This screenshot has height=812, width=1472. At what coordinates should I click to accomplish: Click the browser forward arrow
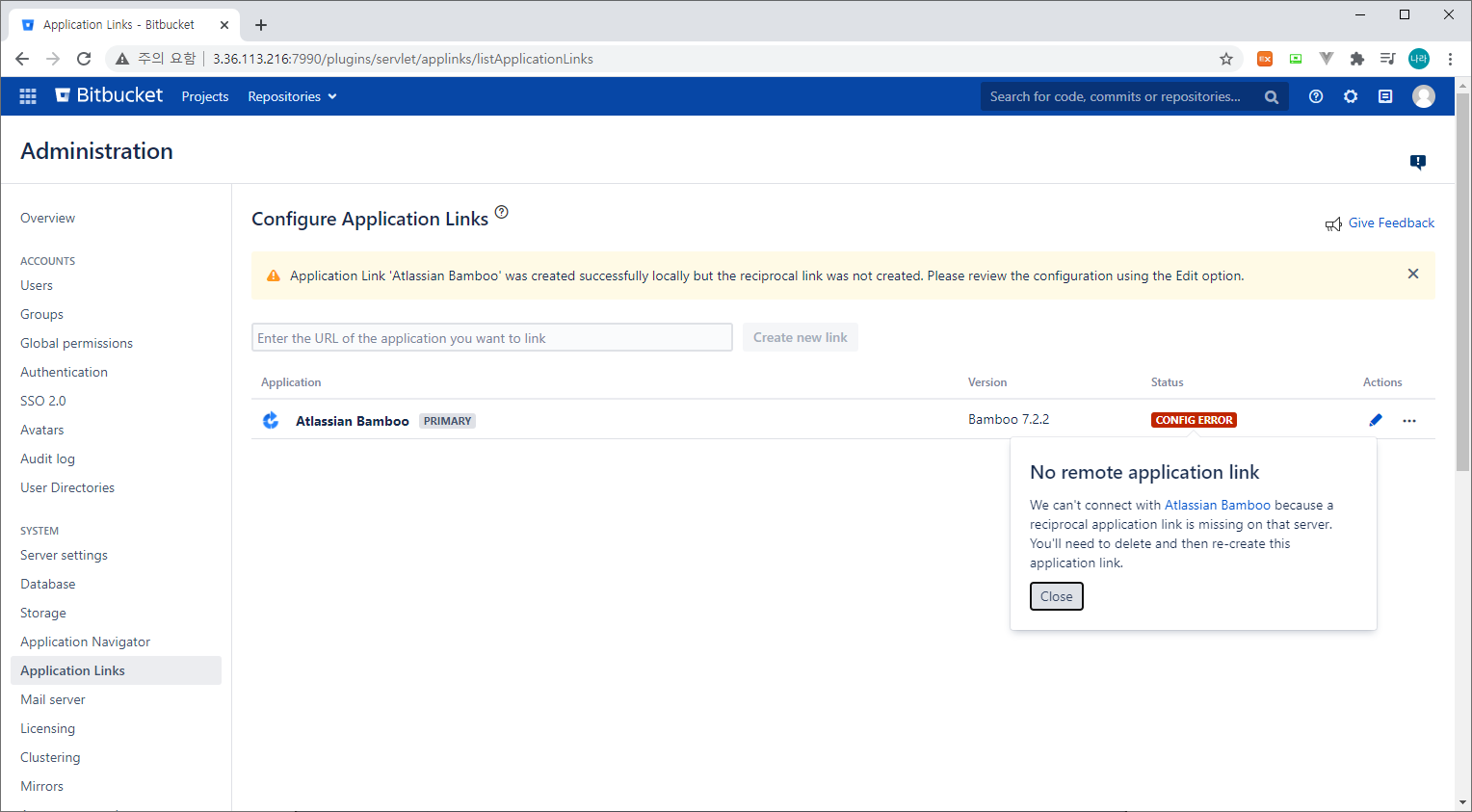tap(53, 59)
